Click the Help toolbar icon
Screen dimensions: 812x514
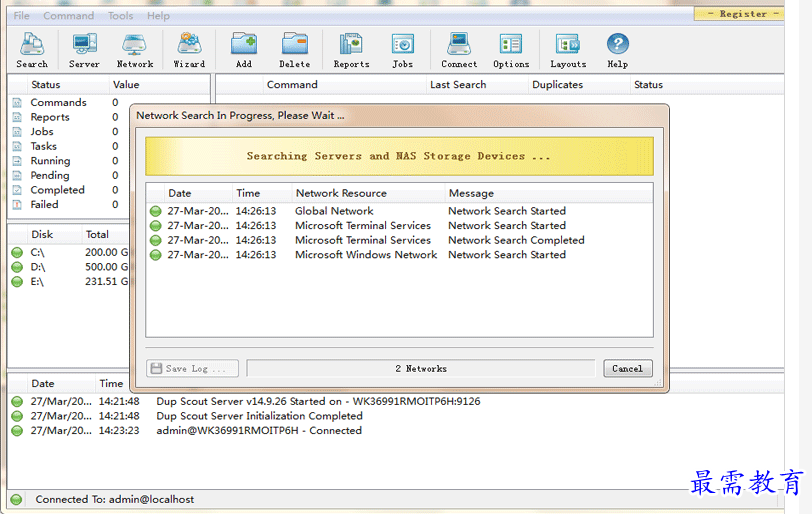(618, 50)
